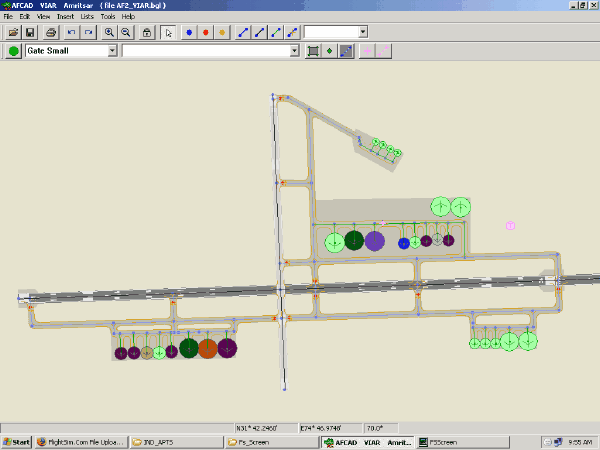
Task: Click the large purple parking circle on apron
Action: pyautogui.click(x=374, y=241)
